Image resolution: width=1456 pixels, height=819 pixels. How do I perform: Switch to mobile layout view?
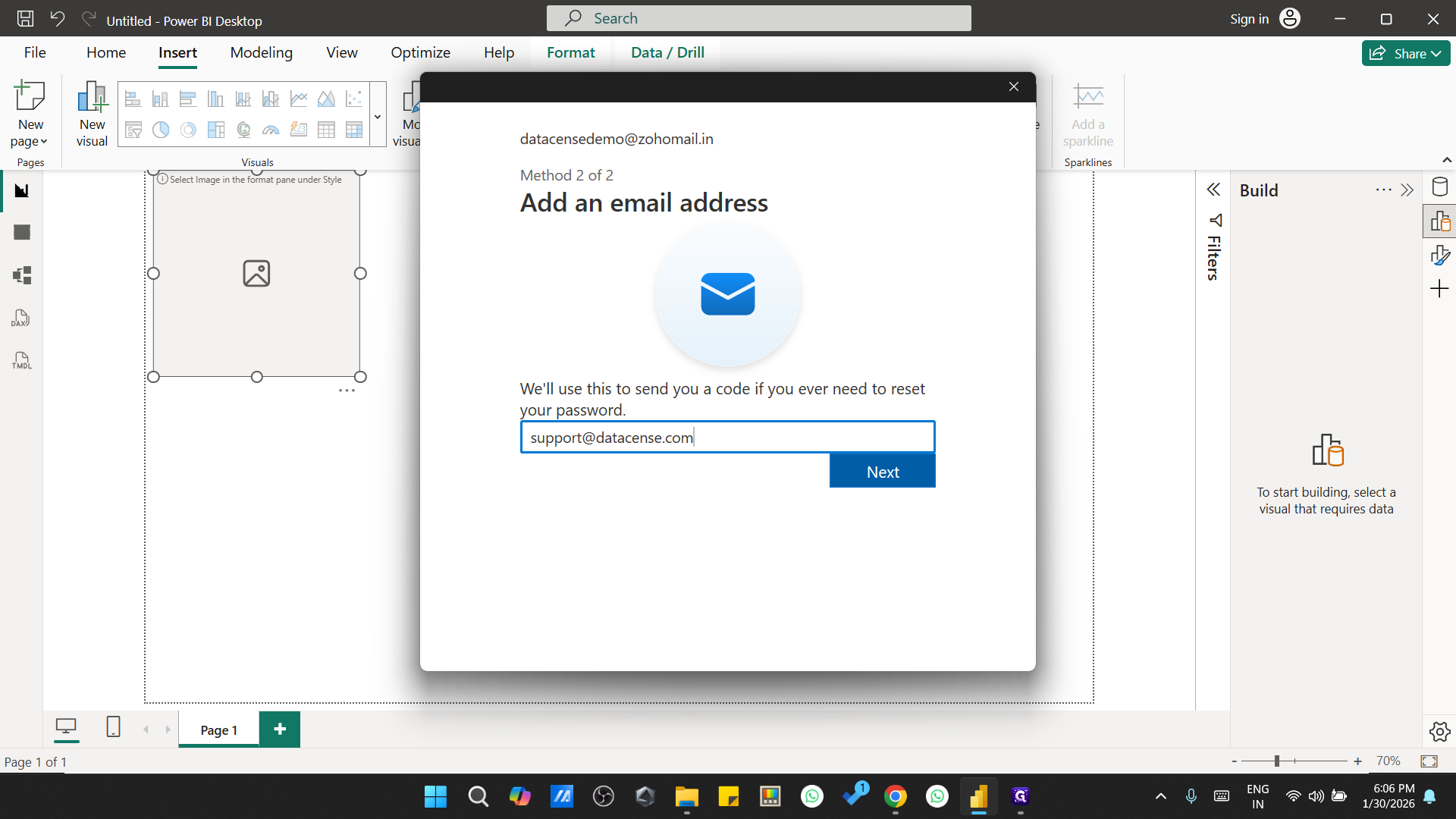click(x=113, y=727)
